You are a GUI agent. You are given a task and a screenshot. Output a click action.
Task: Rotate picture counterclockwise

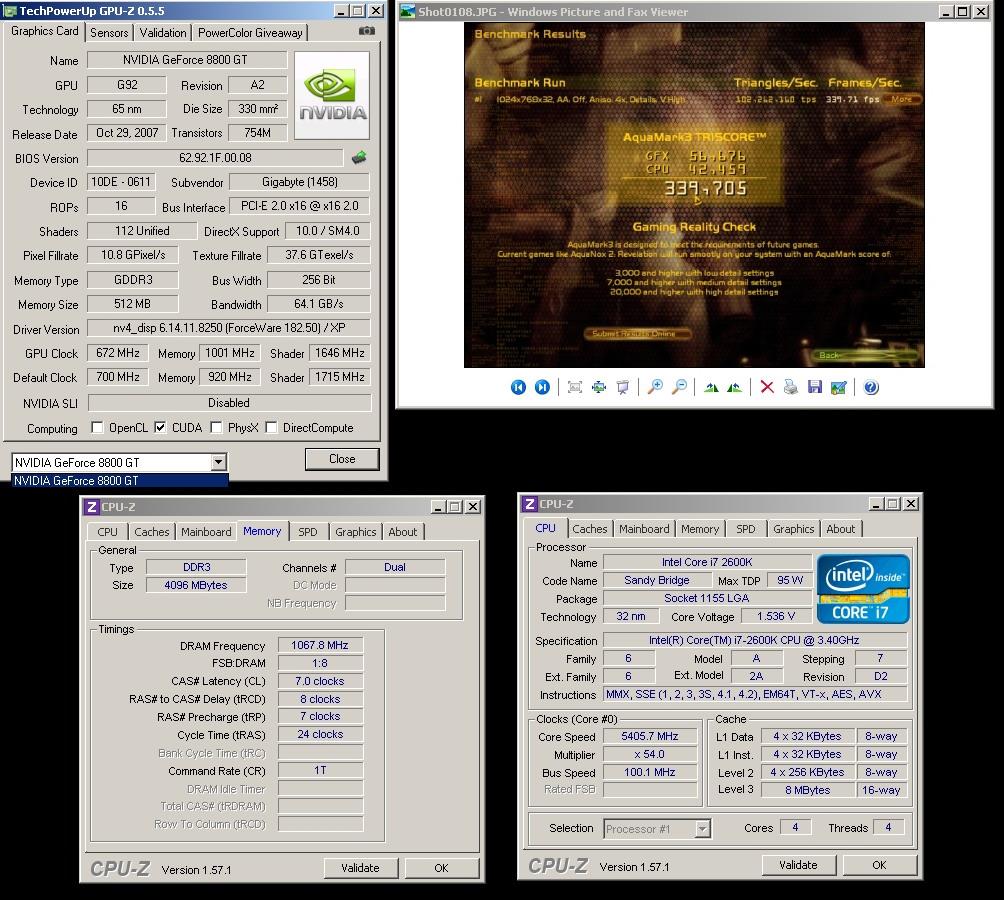(x=734, y=387)
